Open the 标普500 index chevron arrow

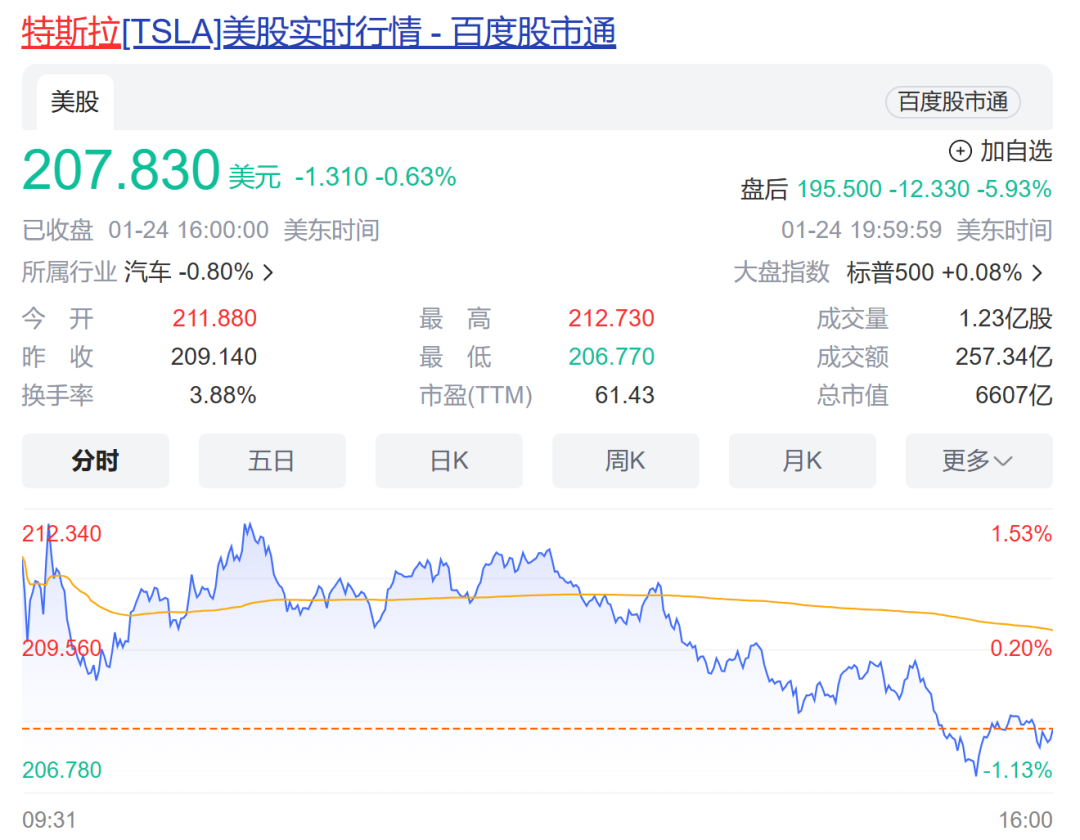[1037, 273]
